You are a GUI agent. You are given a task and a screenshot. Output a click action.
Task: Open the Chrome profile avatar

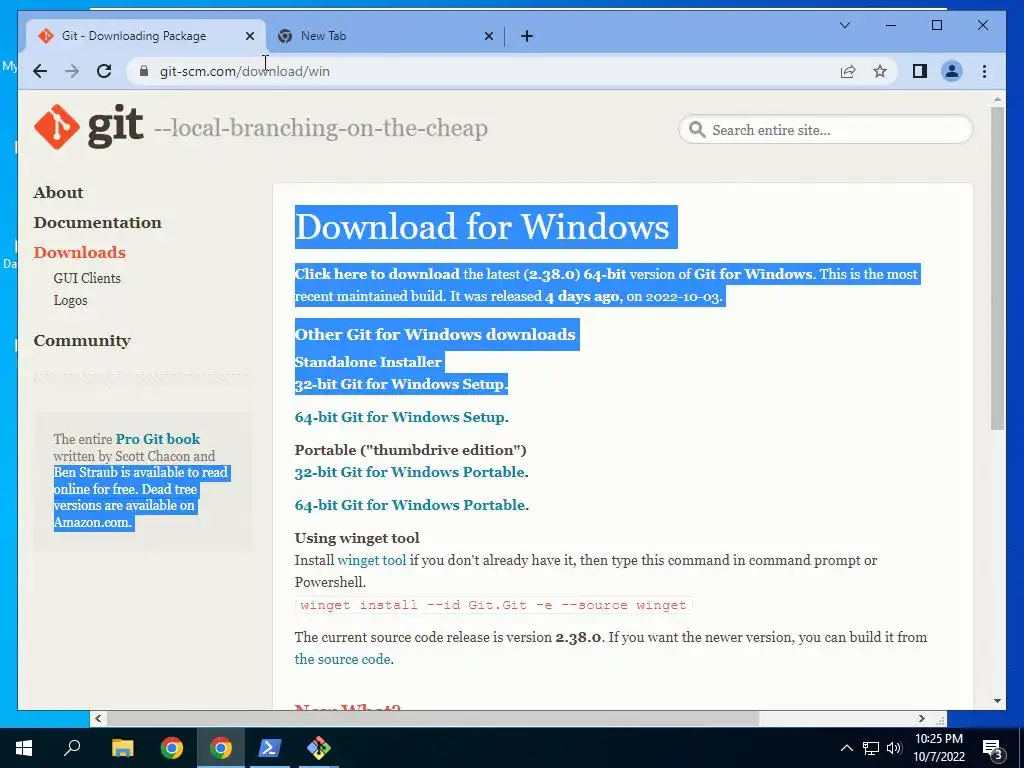[x=952, y=71]
